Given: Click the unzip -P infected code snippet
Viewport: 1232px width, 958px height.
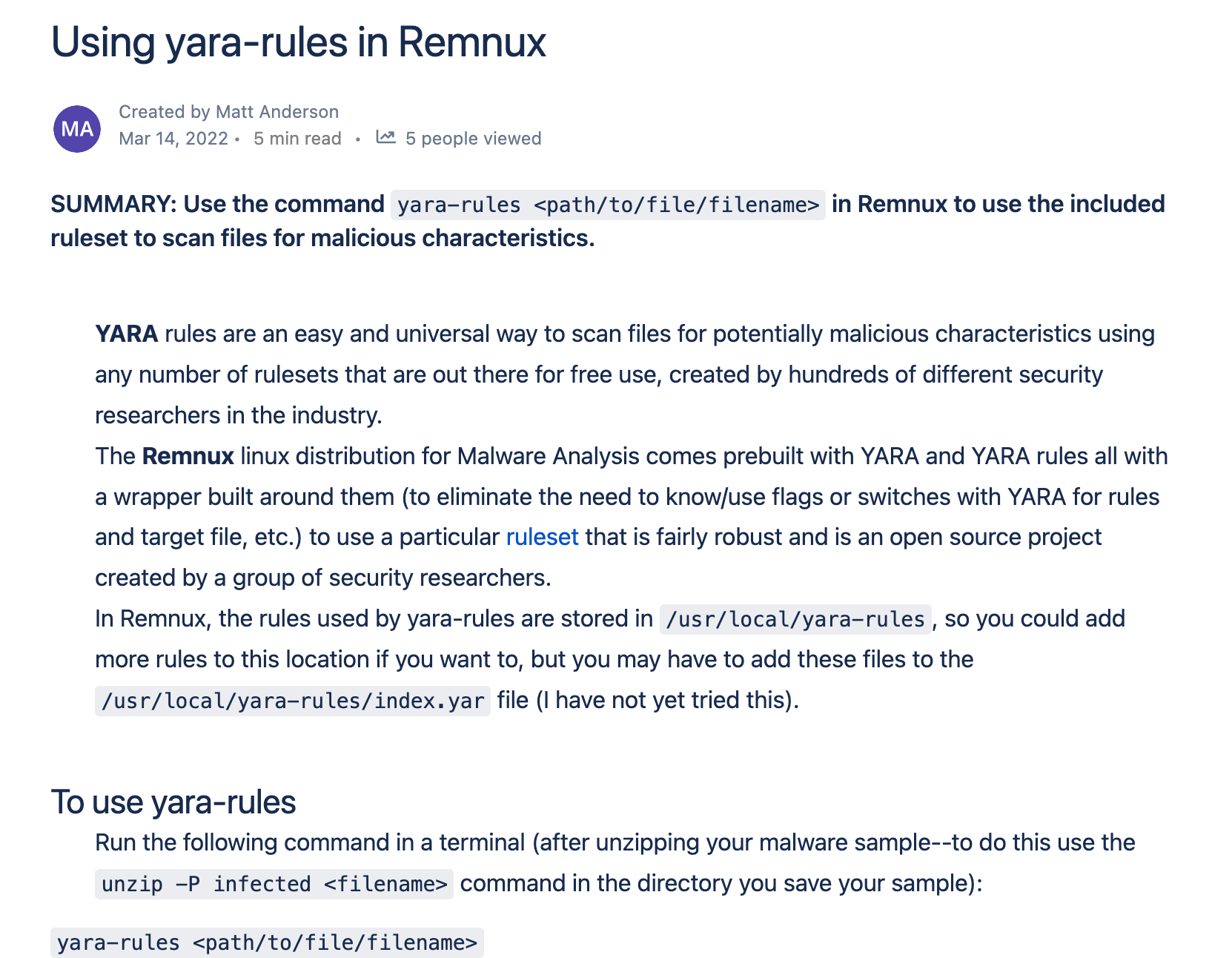Looking at the screenshot, I should click(x=274, y=884).
